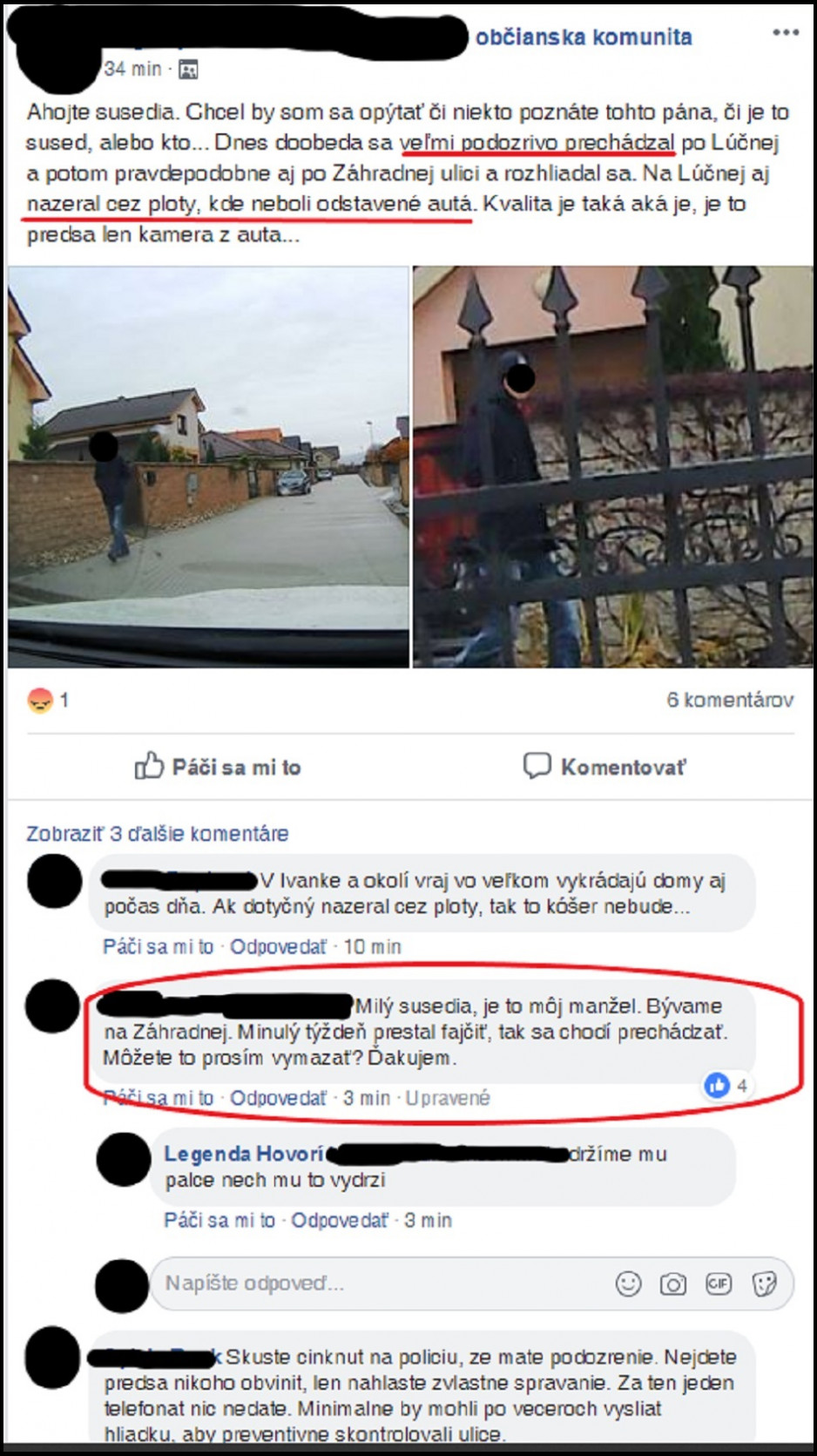Viewport: 817px width, 1456px height.
Task: Open the občianska komunita group link
Action: pos(584,37)
